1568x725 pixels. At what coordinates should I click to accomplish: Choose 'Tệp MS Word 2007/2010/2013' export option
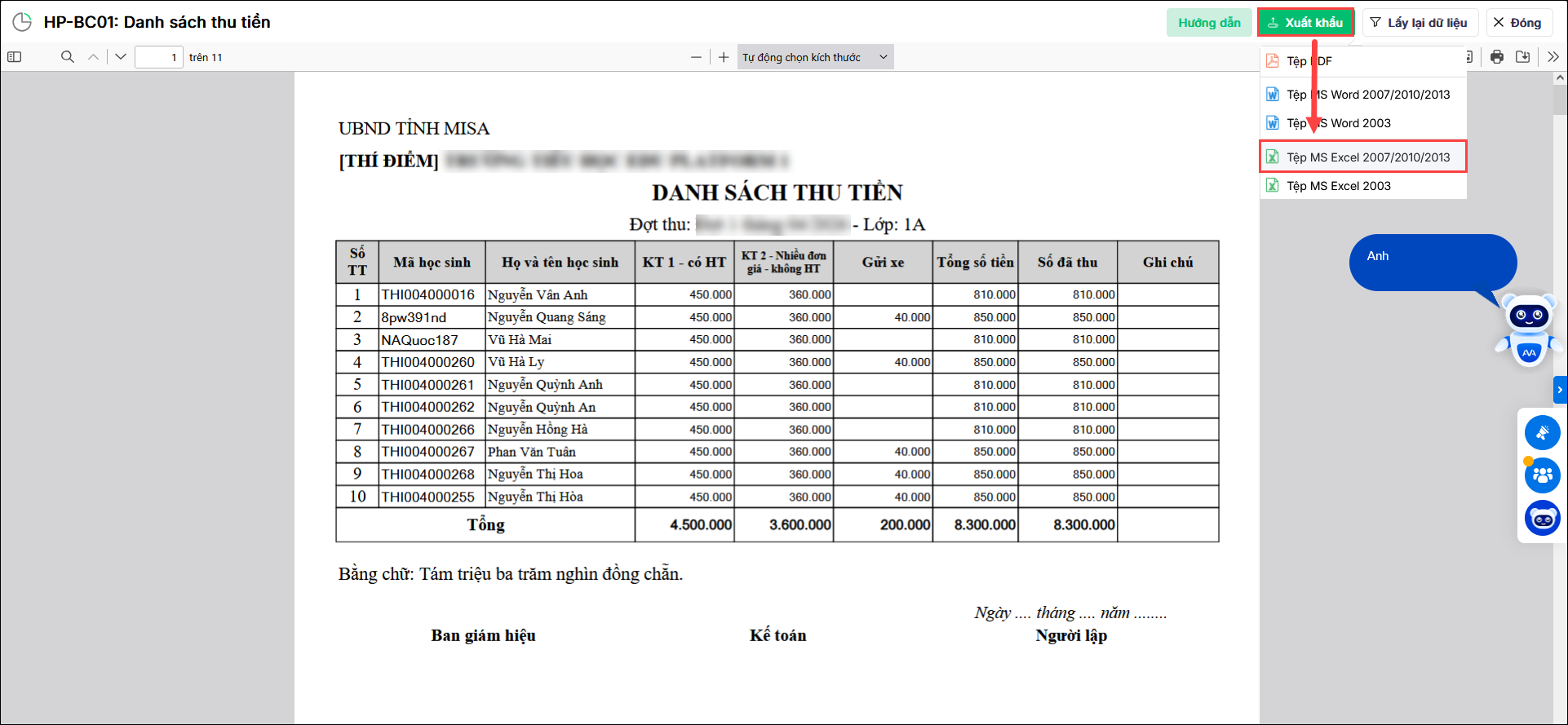click(1363, 95)
